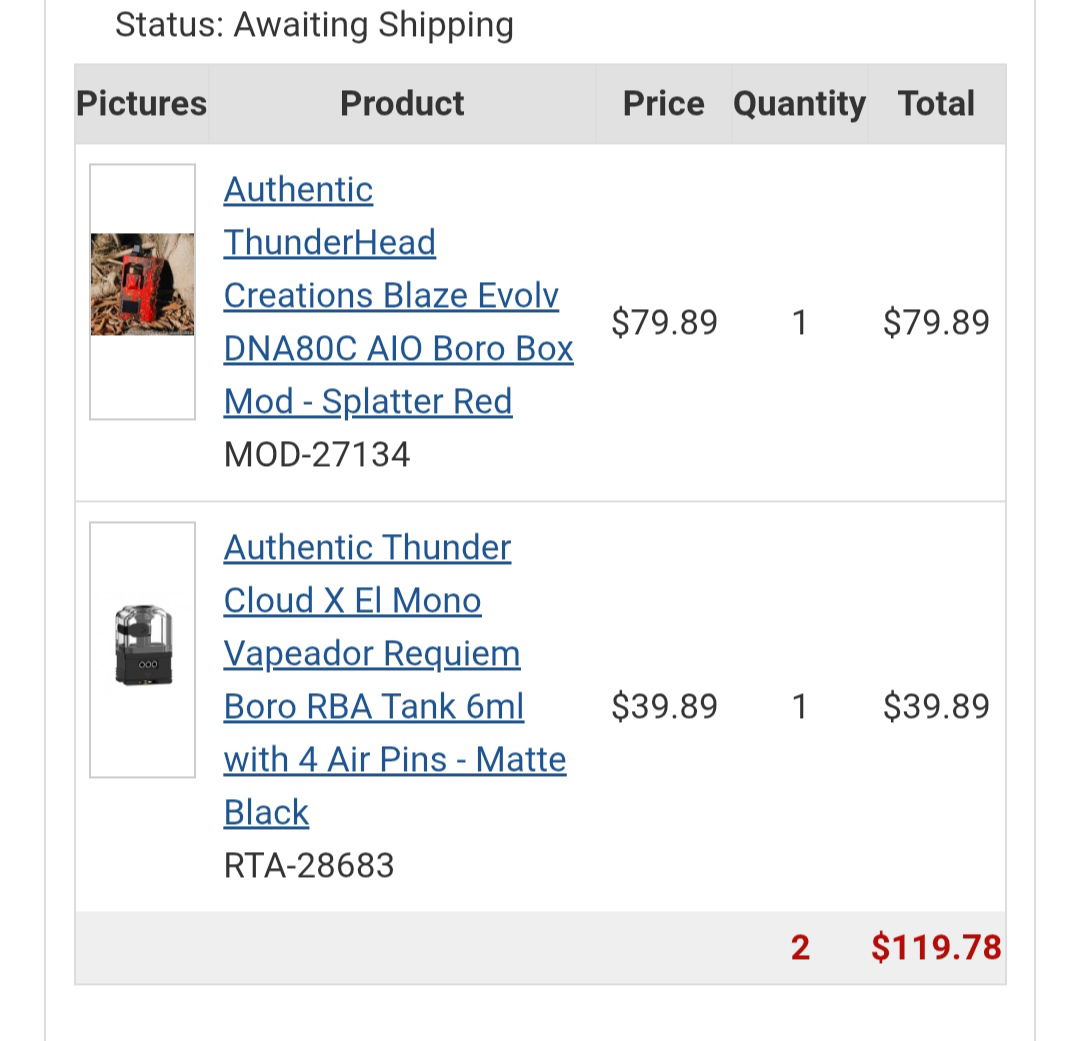Select the Quantity column header

(799, 105)
